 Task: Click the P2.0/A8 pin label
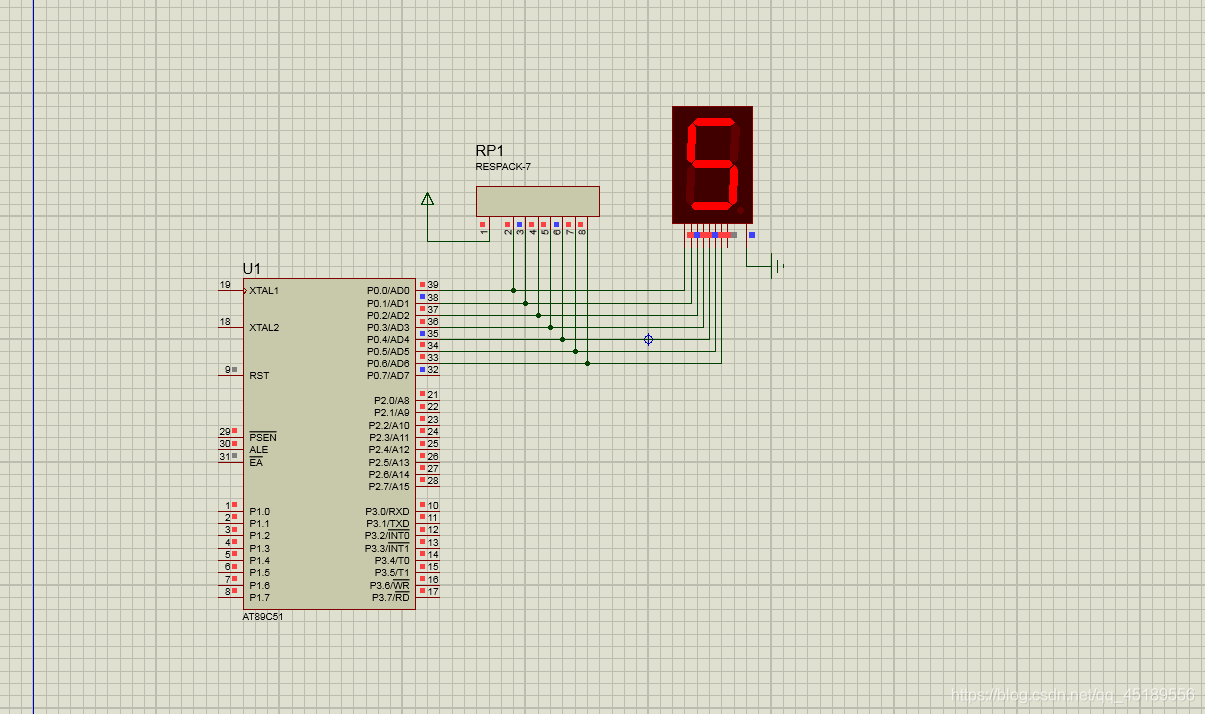391,400
